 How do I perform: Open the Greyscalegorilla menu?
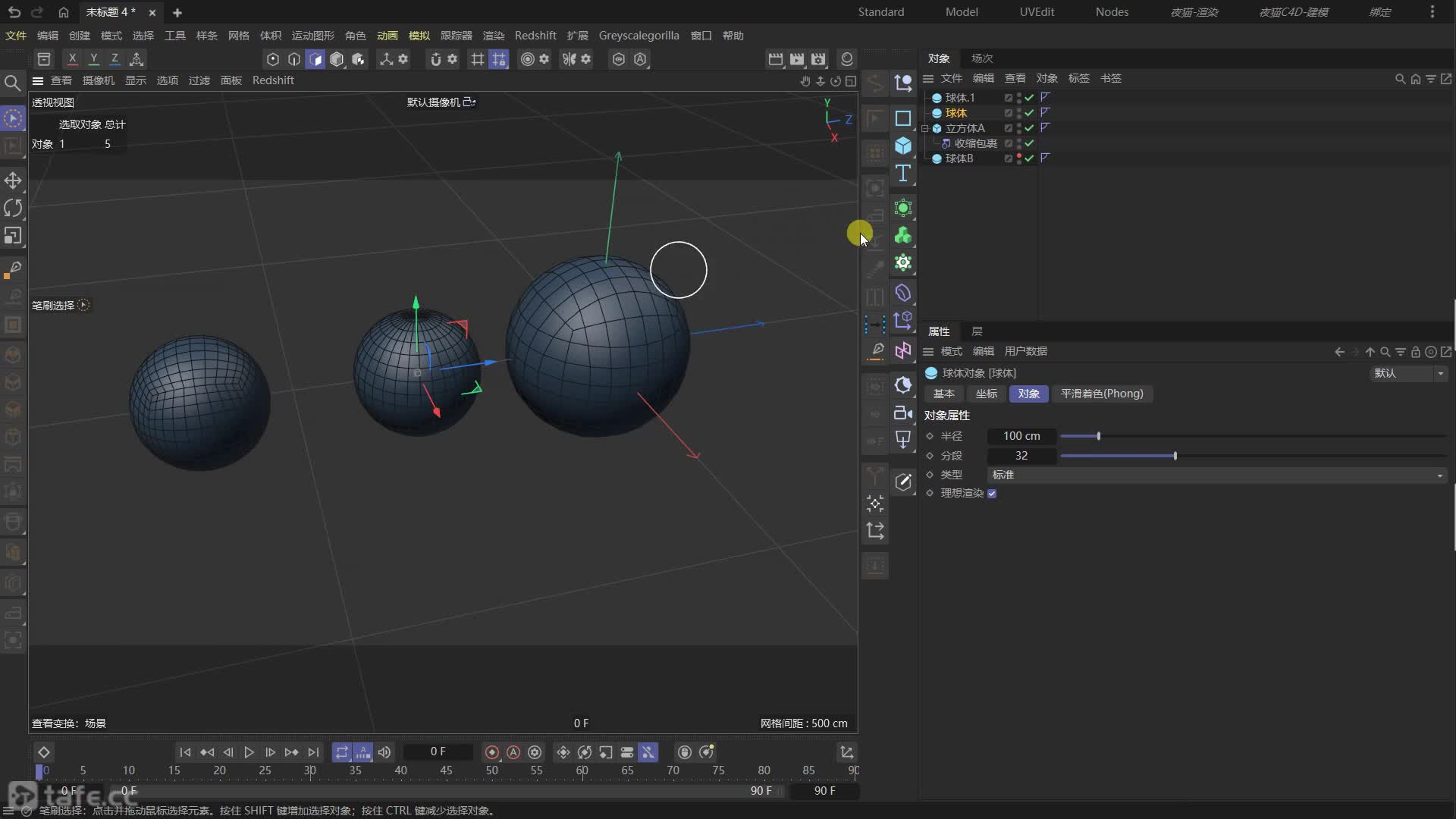pos(639,36)
